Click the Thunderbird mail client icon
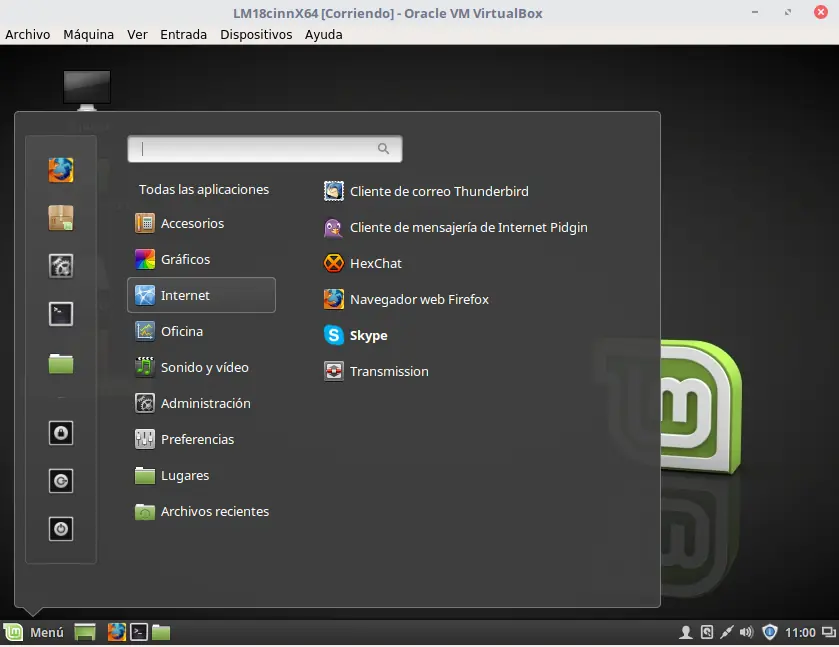Image resolution: width=839 pixels, height=647 pixels. (x=334, y=191)
